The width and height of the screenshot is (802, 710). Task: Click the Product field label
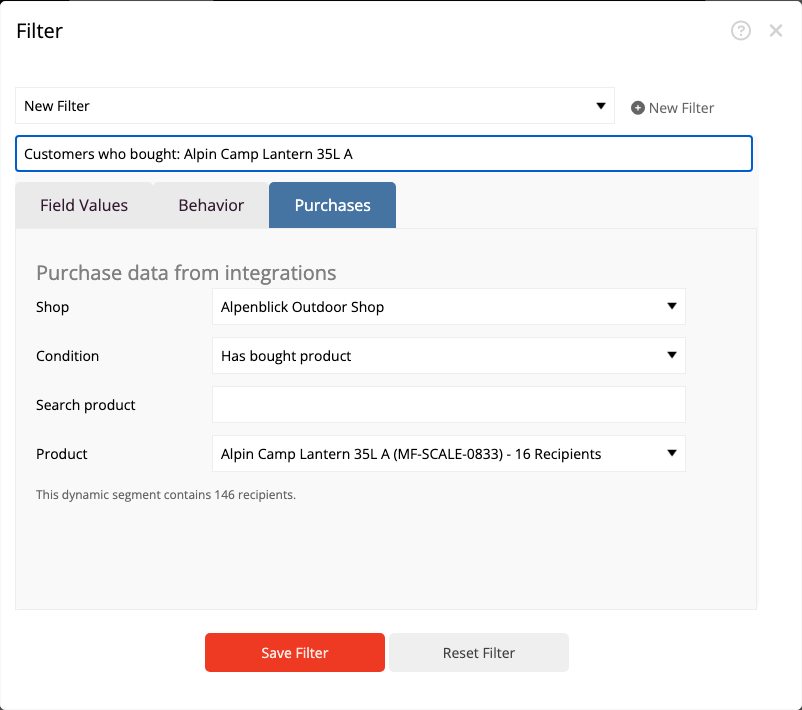click(x=61, y=454)
